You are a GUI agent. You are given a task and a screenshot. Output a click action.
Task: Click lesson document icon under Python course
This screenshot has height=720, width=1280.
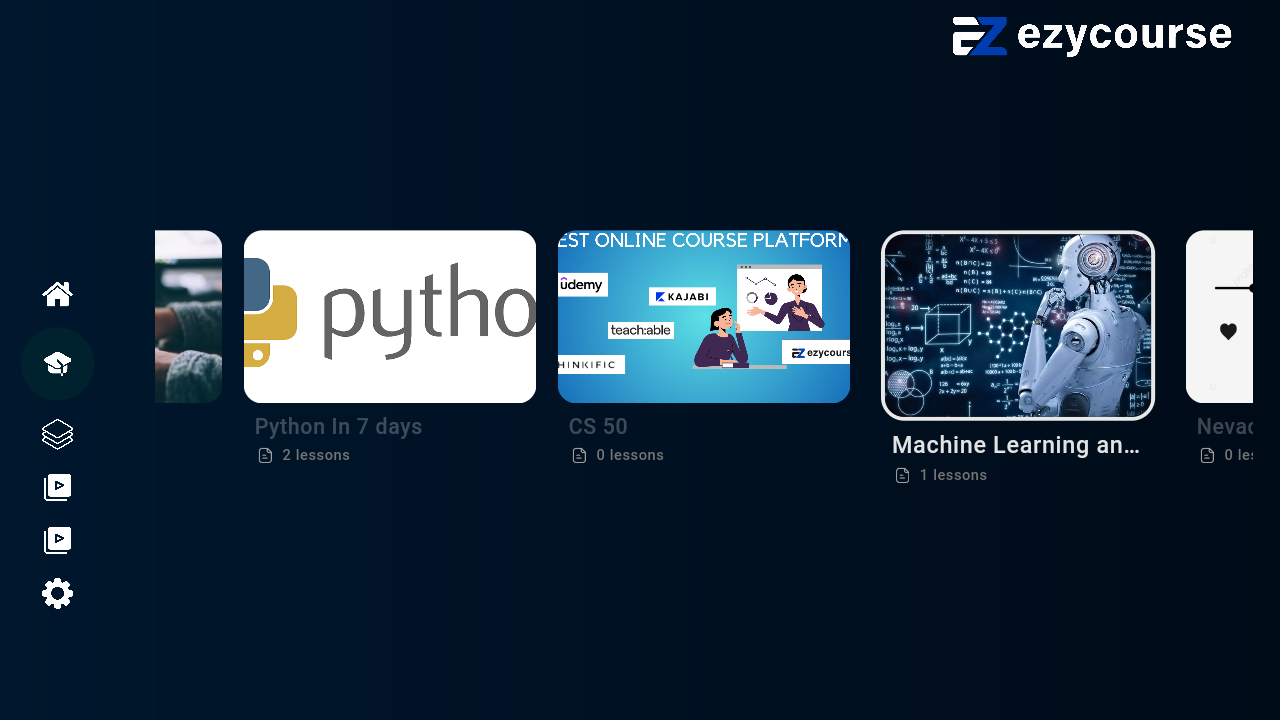pos(265,456)
